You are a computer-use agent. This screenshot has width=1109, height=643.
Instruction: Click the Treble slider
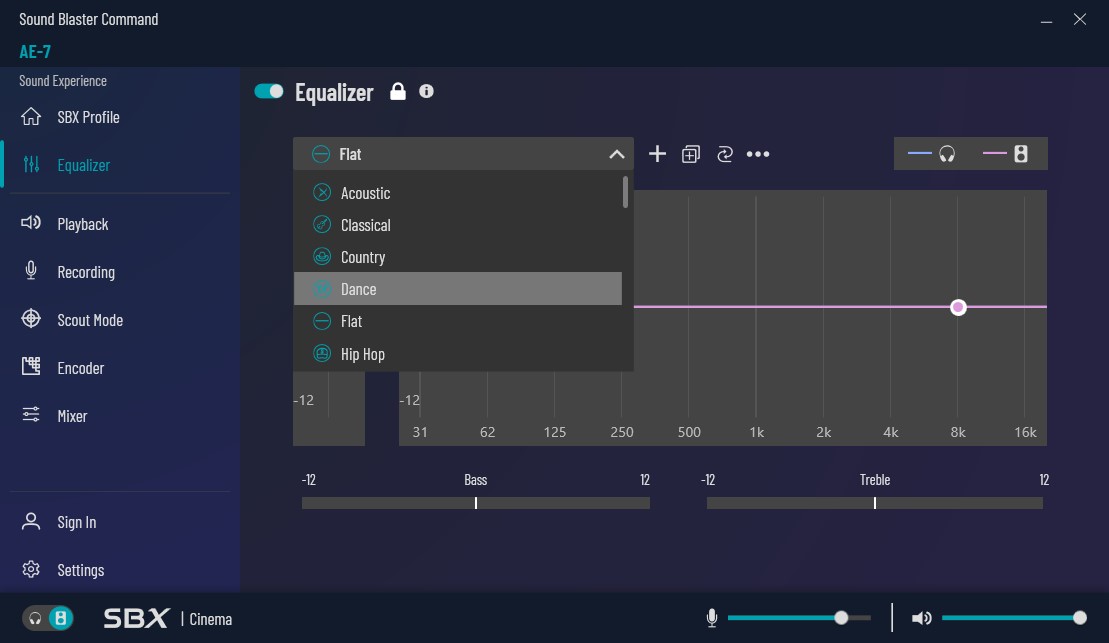(874, 503)
